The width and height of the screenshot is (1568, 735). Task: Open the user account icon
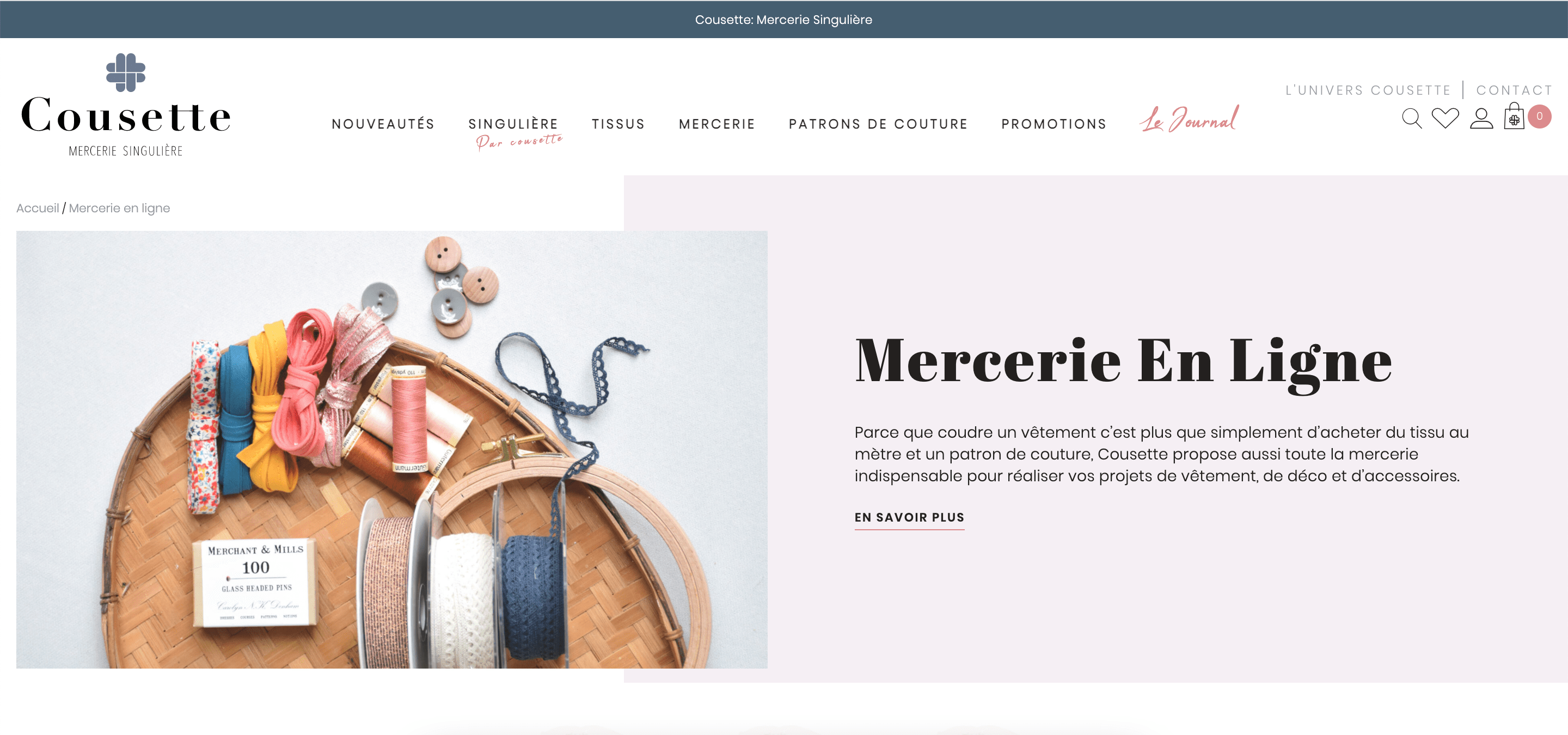pyautogui.click(x=1481, y=118)
